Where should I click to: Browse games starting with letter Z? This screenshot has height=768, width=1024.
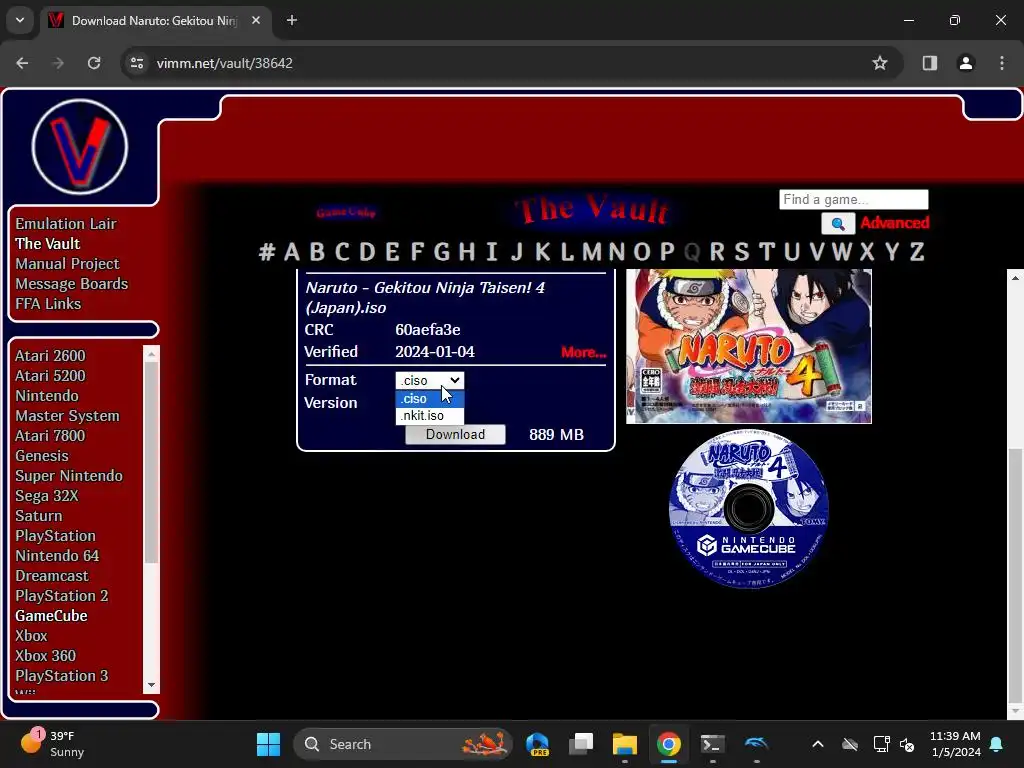[917, 251]
